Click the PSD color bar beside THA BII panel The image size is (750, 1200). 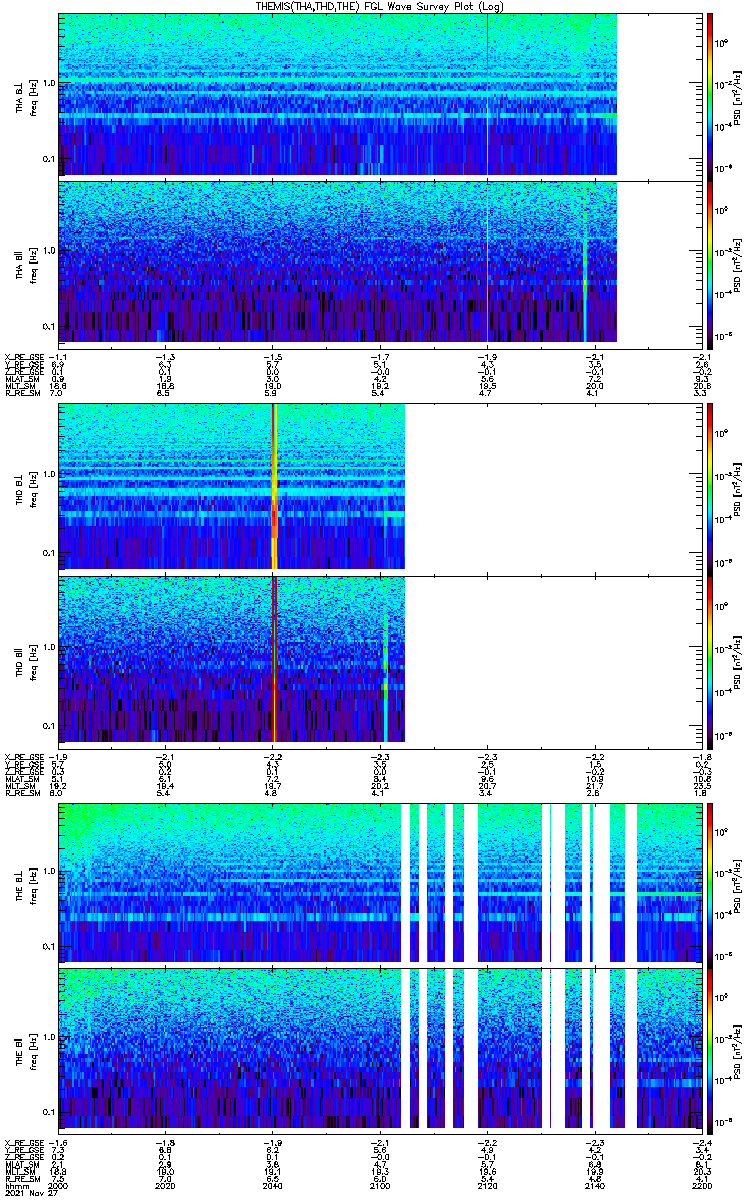[x=710, y=263]
